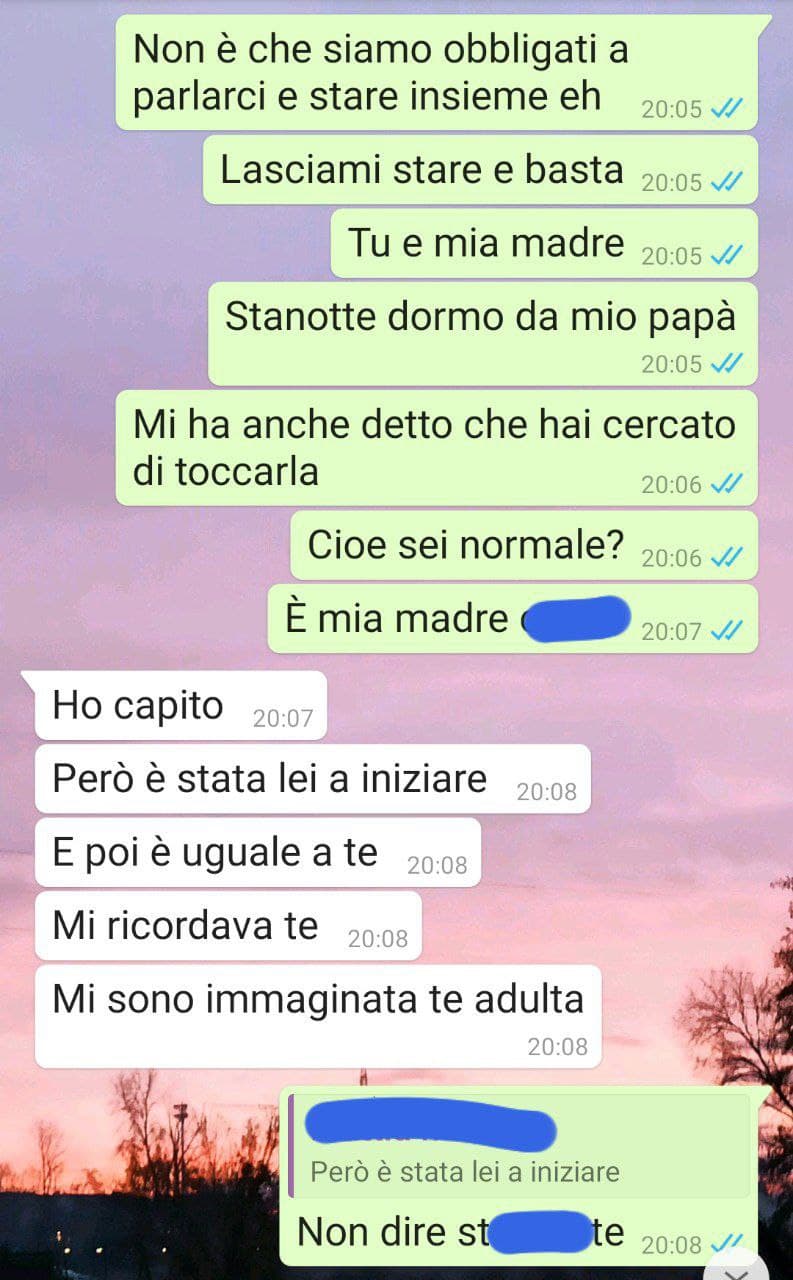Tap double check marks on 'È mia madre' message
The image size is (793, 1280).
point(725,631)
